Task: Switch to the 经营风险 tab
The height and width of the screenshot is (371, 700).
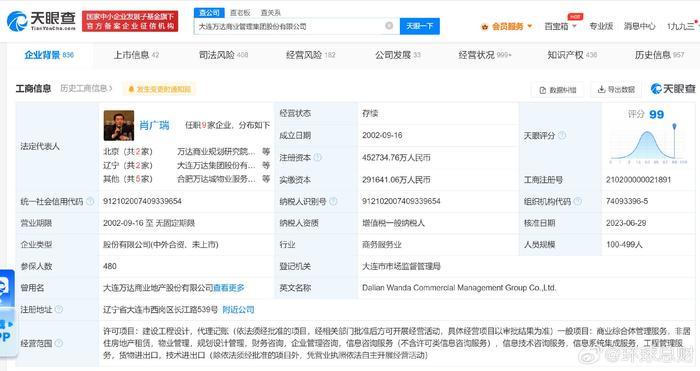Action: point(310,55)
